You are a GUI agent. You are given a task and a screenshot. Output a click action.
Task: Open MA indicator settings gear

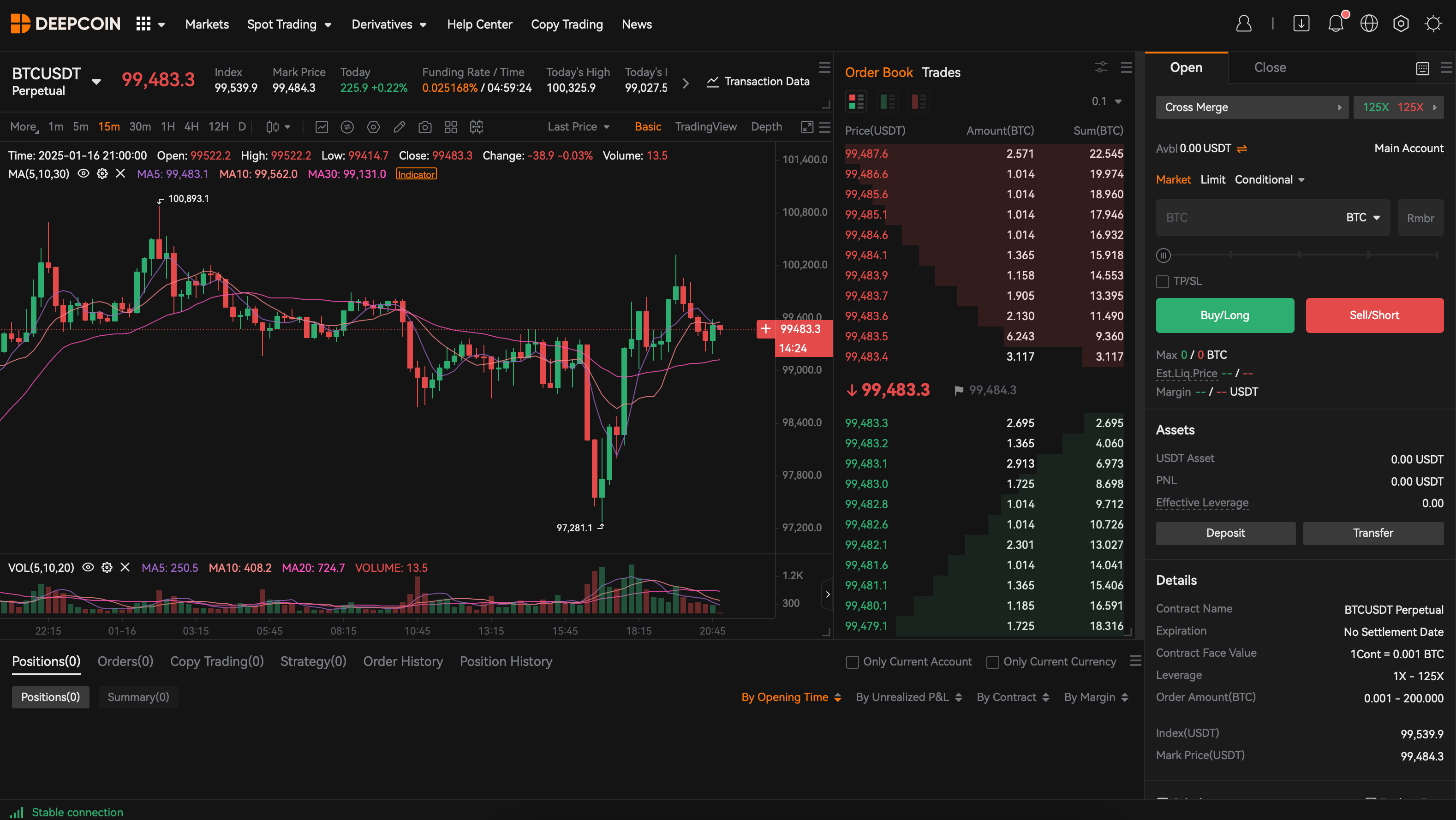[x=102, y=174]
